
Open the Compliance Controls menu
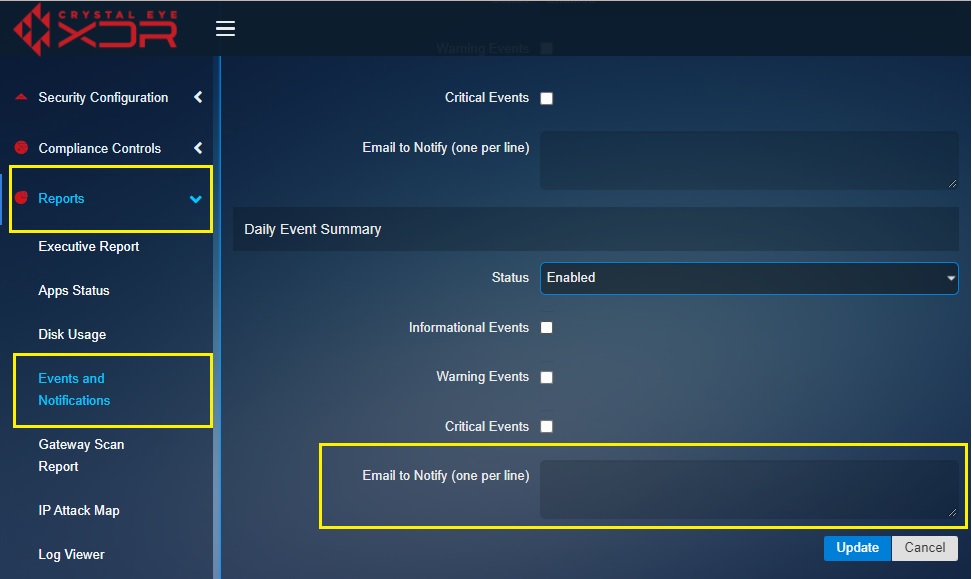click(99, 148)
